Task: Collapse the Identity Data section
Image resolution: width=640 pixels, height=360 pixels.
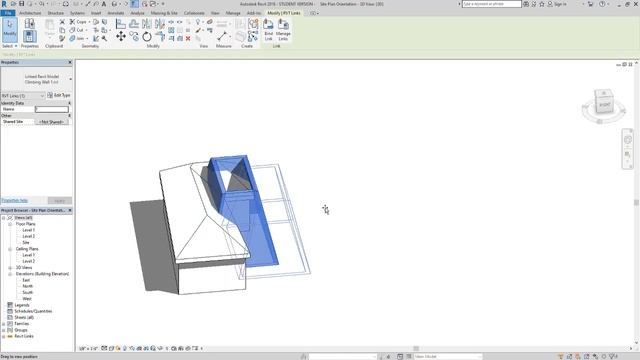Action: (69, 103)
